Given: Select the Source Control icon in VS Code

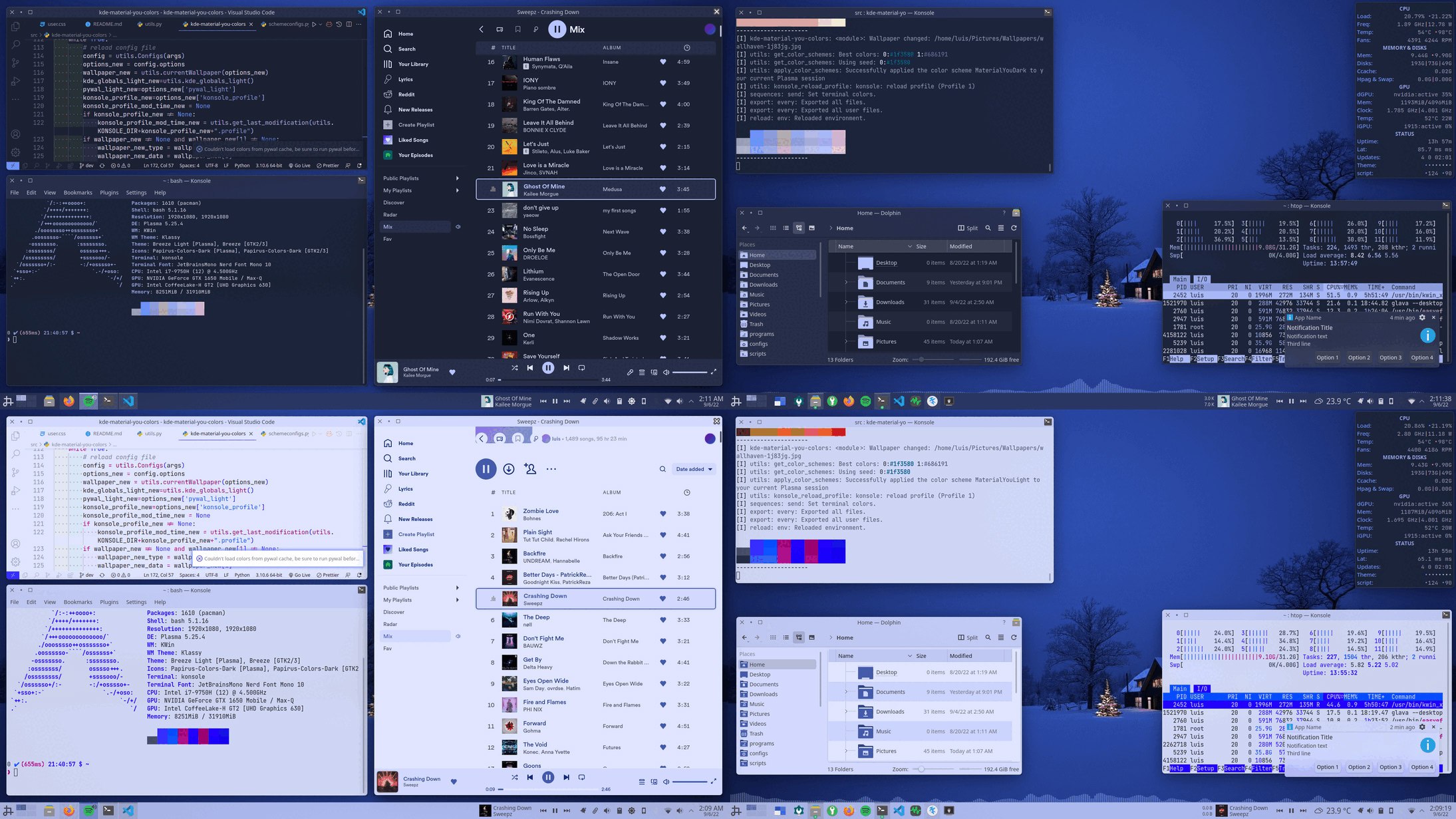Looking at the screenshot, I should point(15,63).
